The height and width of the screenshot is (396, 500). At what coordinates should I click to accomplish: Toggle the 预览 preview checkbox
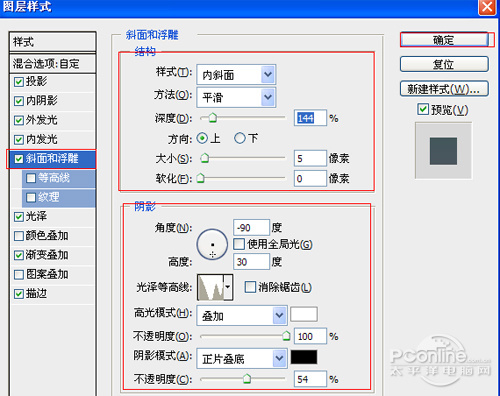(x=423, y=109)
